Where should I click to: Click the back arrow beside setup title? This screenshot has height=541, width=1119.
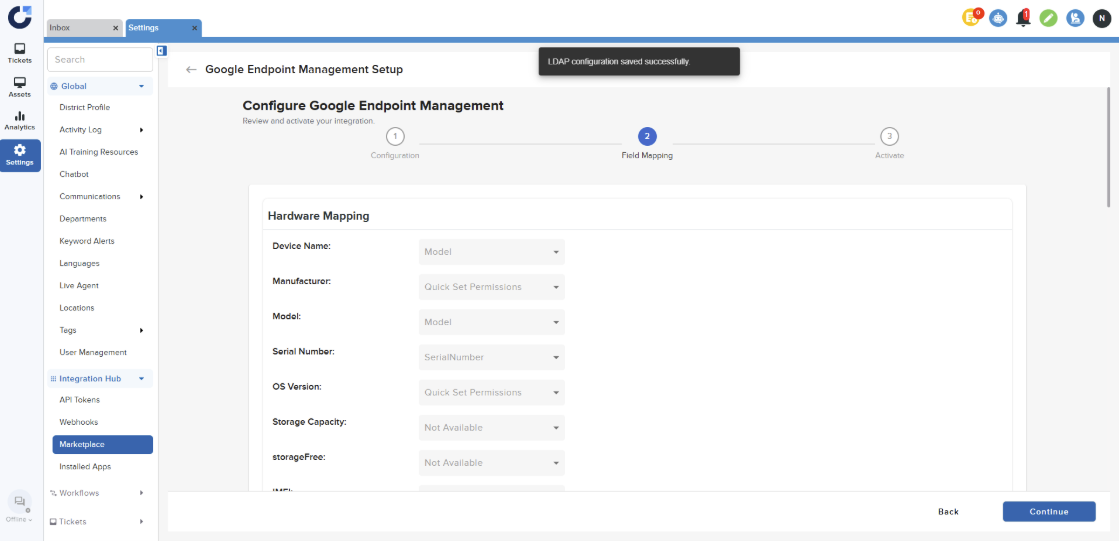click(191, 70)
